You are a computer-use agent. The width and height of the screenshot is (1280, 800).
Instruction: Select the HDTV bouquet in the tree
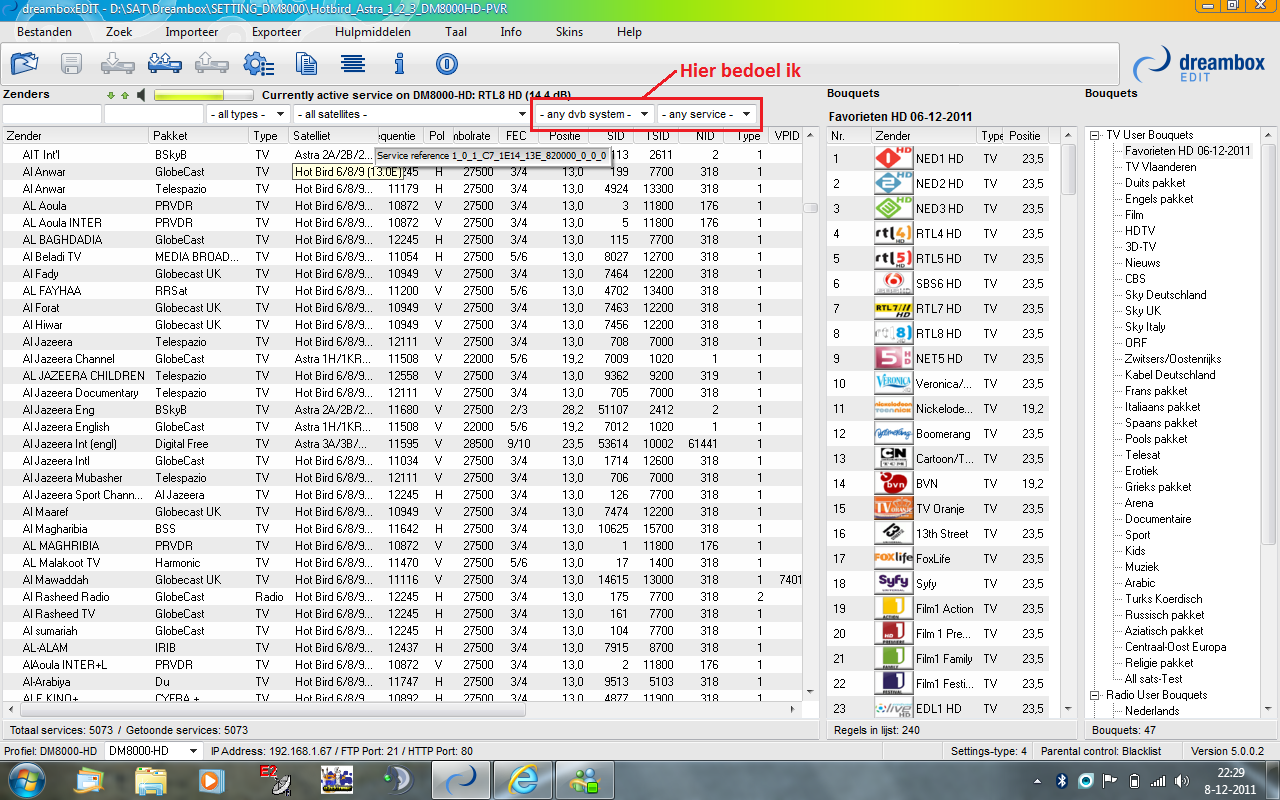[1140, 231]
